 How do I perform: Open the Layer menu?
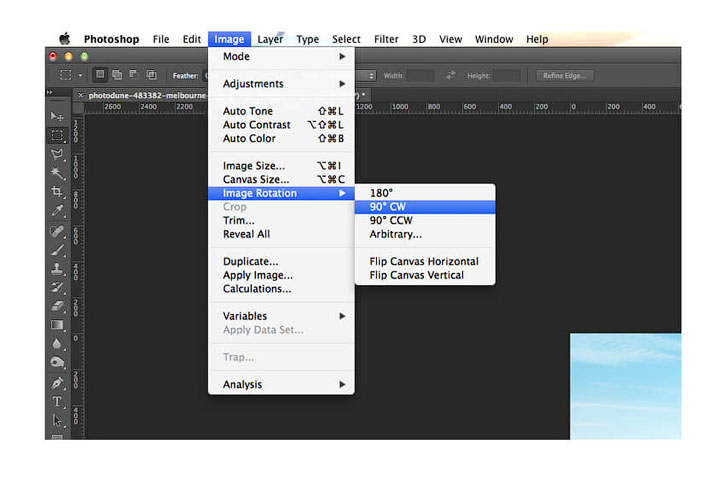point(270,39)
